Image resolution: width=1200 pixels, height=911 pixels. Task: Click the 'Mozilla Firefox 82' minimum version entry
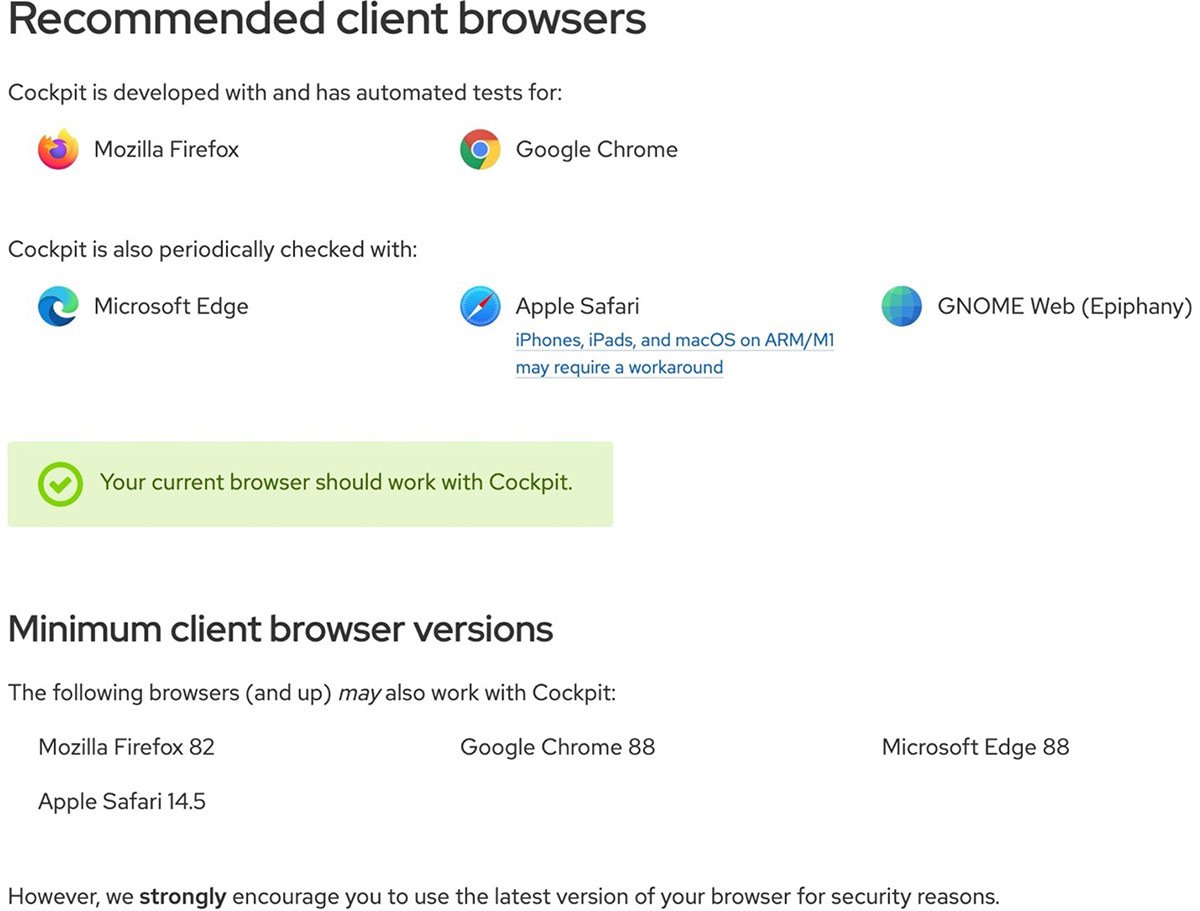pos(126,747)
